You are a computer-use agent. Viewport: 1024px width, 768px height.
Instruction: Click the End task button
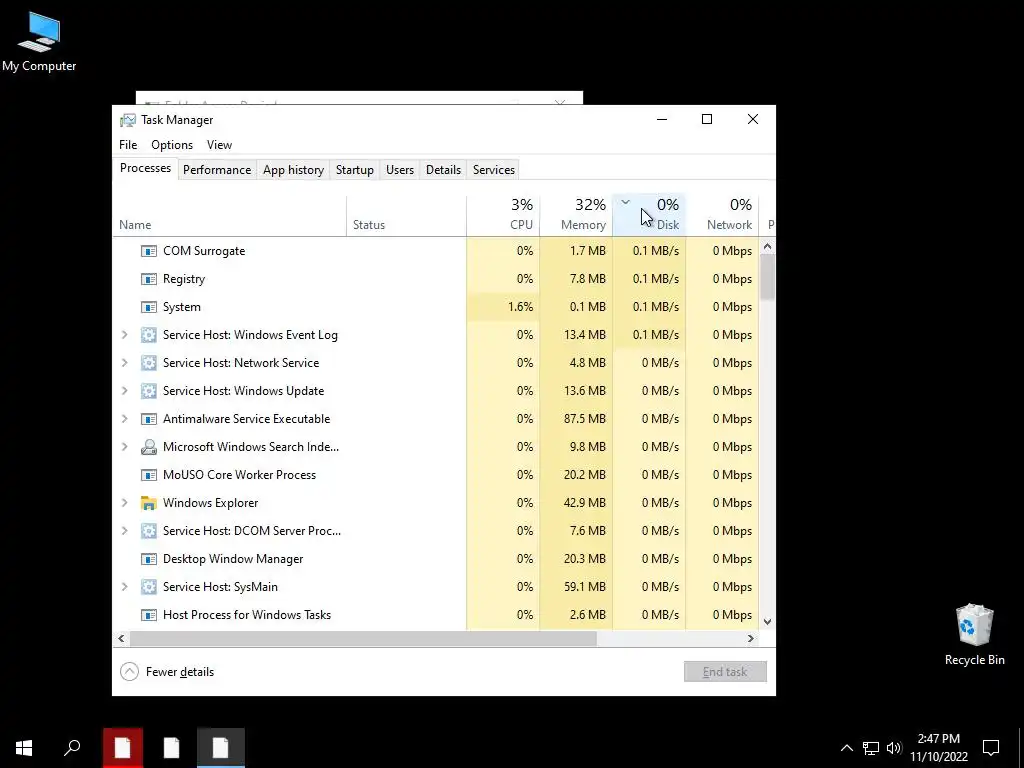point(725,672)
